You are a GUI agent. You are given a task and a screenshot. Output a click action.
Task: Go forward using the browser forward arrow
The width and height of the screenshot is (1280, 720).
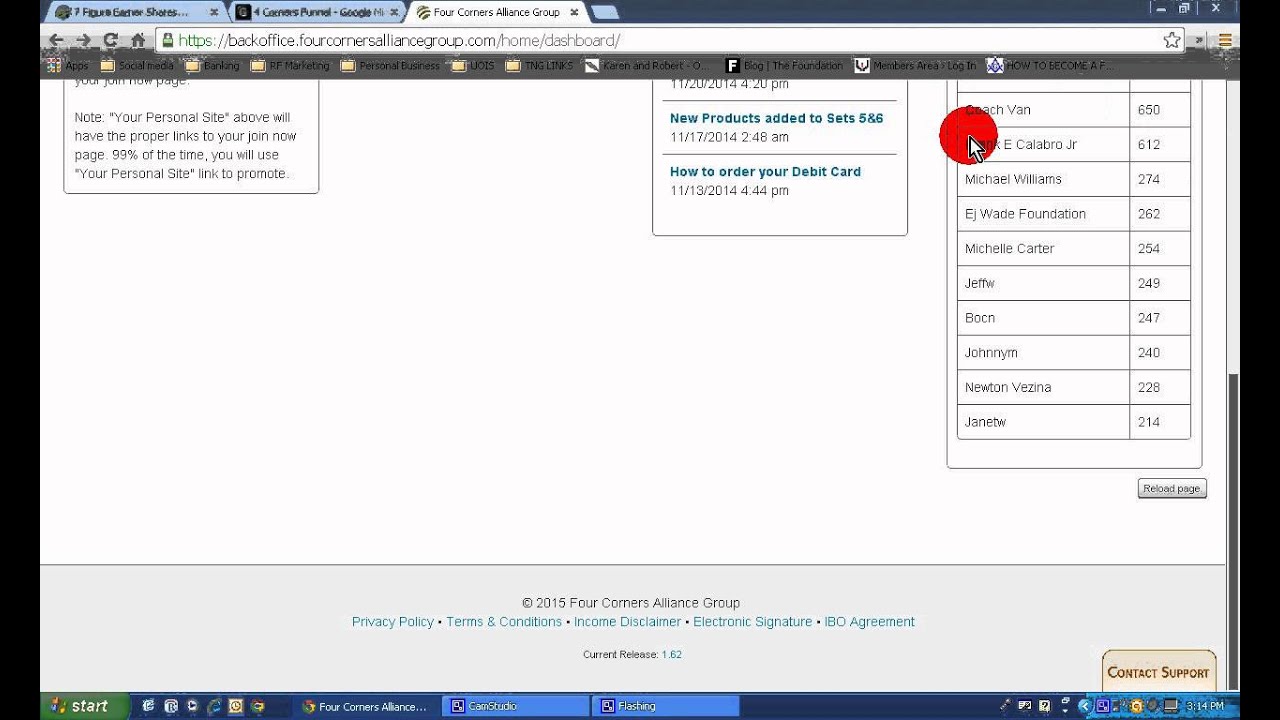(x=83, y=41)
